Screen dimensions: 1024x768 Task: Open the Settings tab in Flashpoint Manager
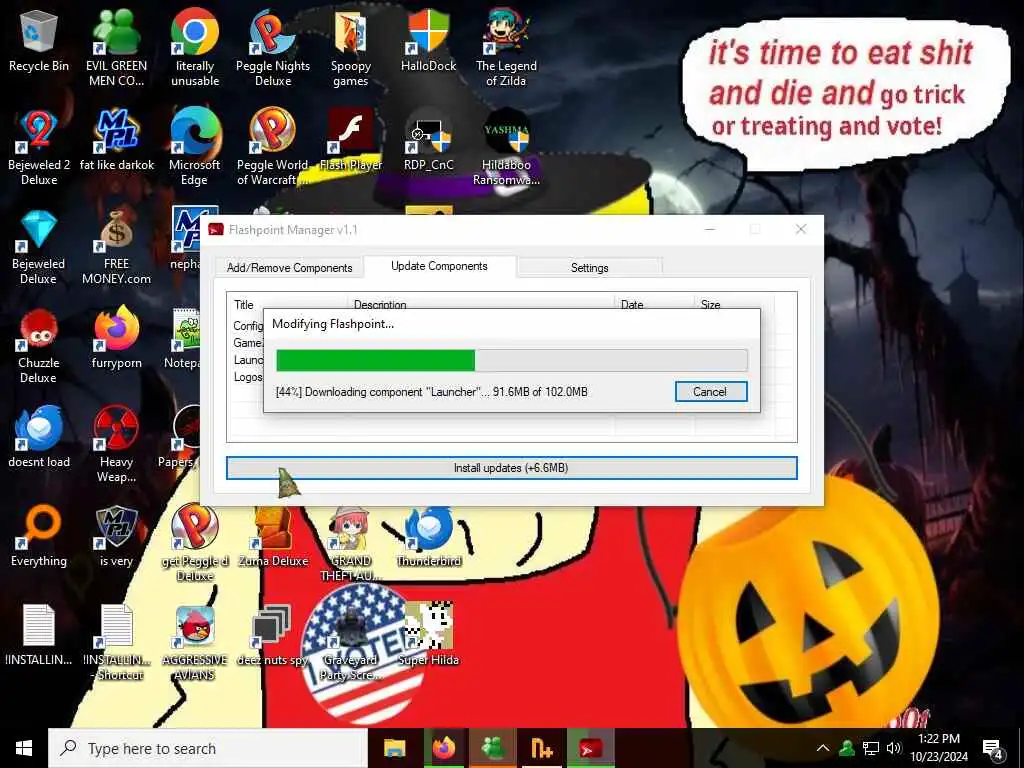click(590, 268)
